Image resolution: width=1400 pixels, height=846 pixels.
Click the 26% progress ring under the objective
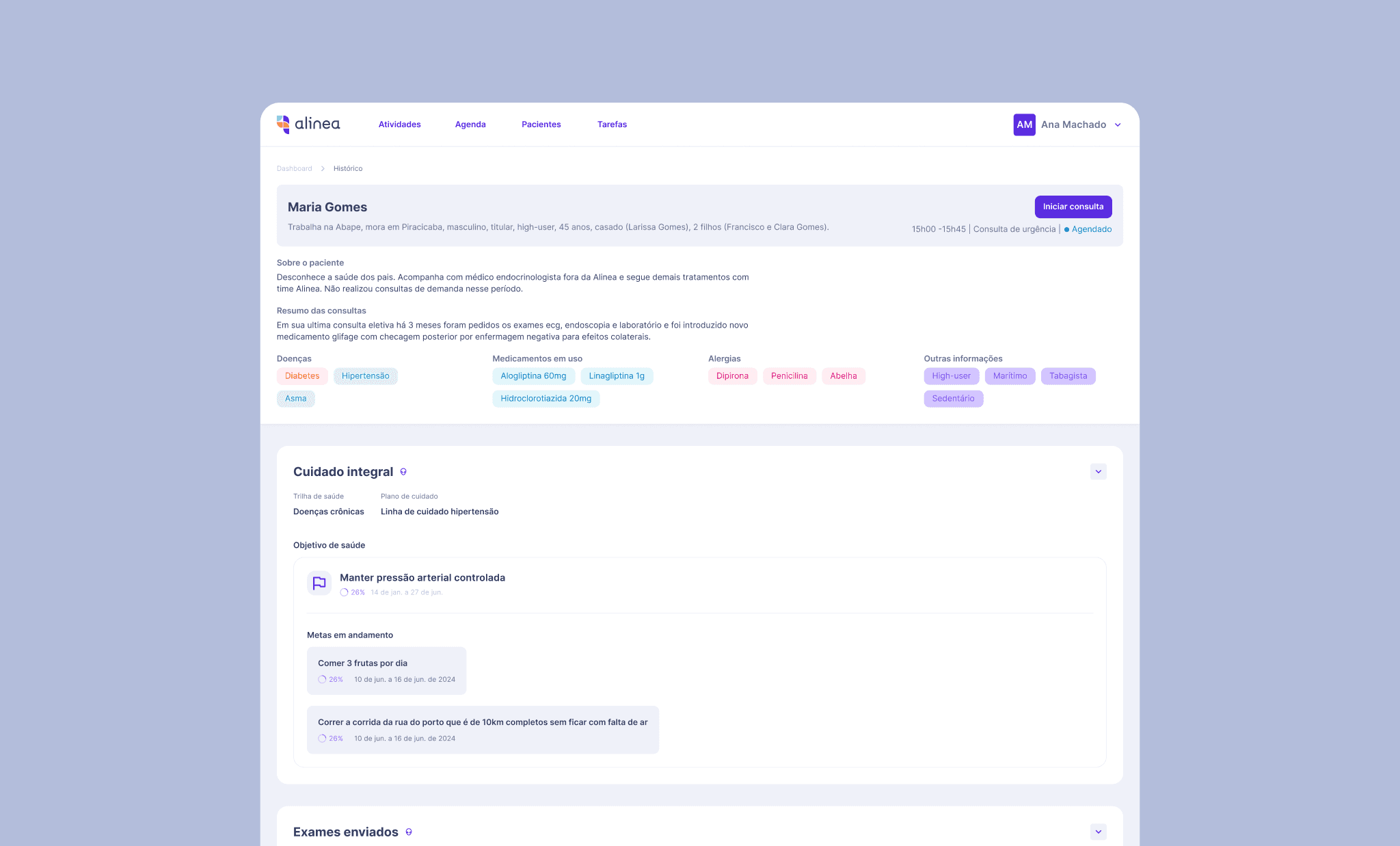click(x=344, y=592)
